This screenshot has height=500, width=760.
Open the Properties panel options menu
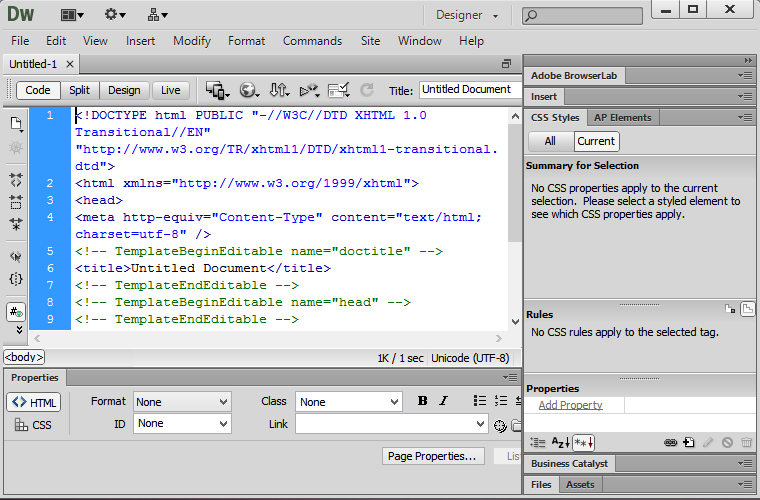tap(510, 377)
